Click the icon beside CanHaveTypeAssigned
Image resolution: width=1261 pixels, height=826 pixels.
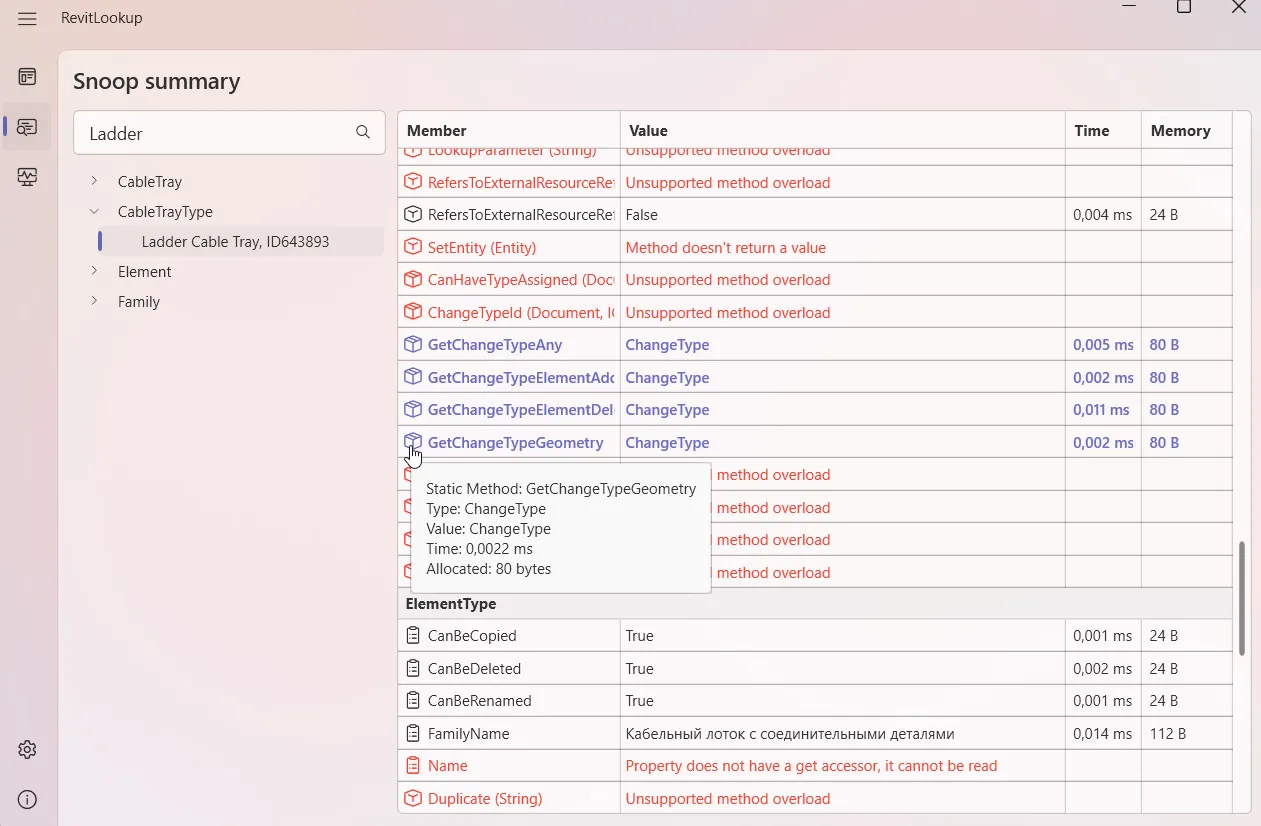pos(412,279)
